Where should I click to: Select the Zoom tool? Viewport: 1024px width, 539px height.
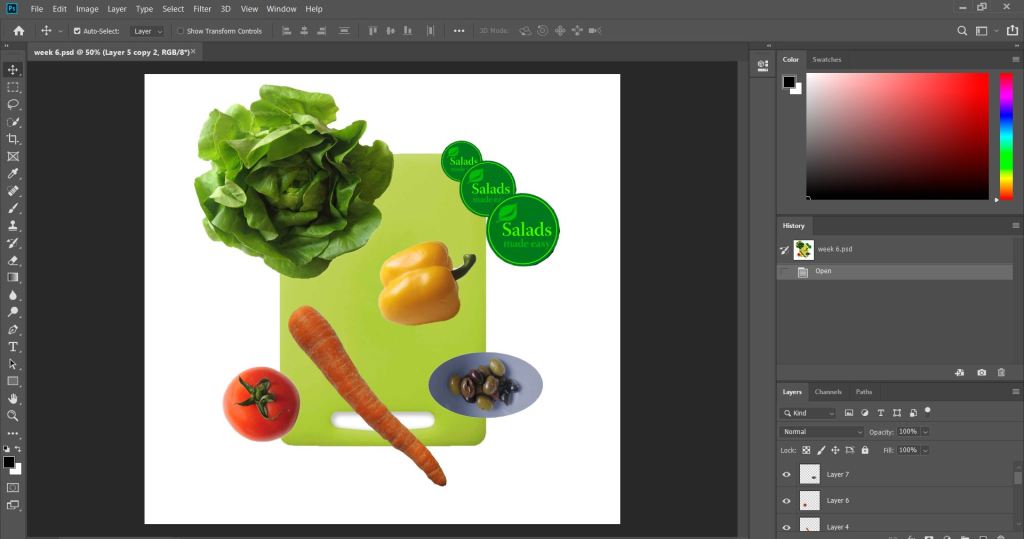(13, 415)
